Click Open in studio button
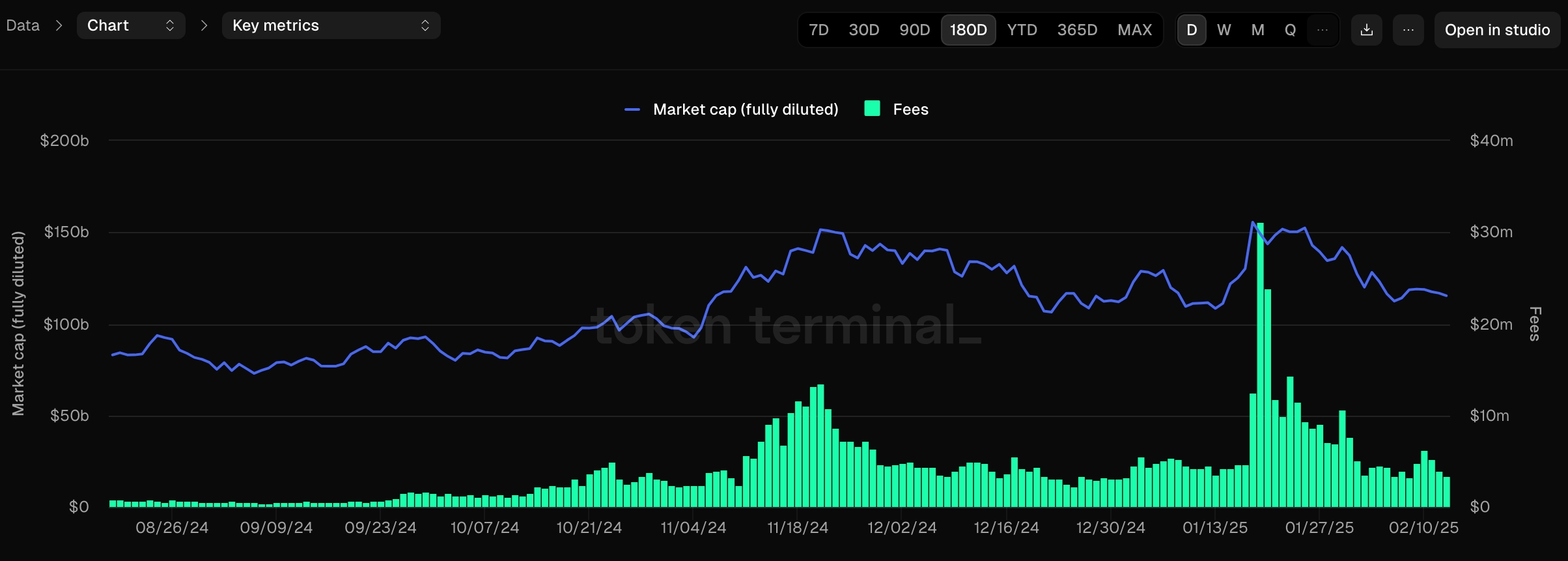Screen dimensions: 1568x561 (1497, 30)
